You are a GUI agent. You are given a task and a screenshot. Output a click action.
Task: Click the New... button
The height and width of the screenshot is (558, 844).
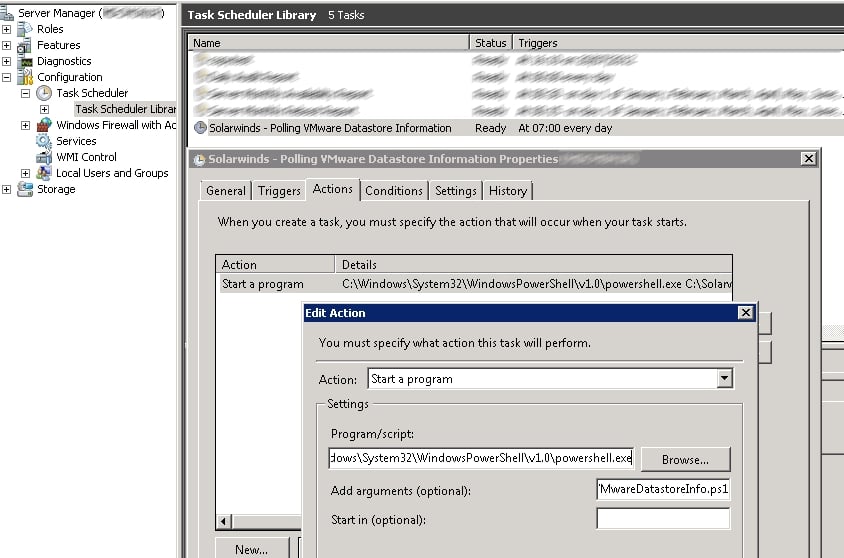pyautogui.click(x=251, y=549)
